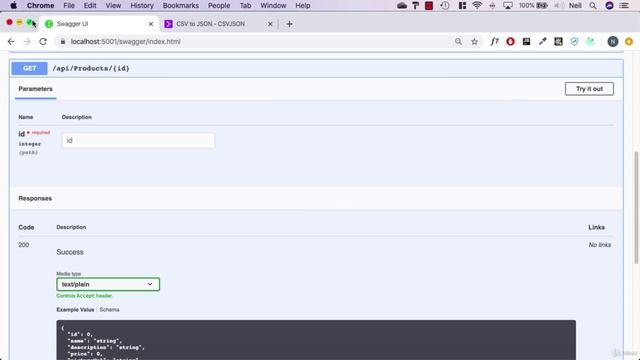Open the Siri menu bar icon
The image size is (640, 360).
pos(609,6)
